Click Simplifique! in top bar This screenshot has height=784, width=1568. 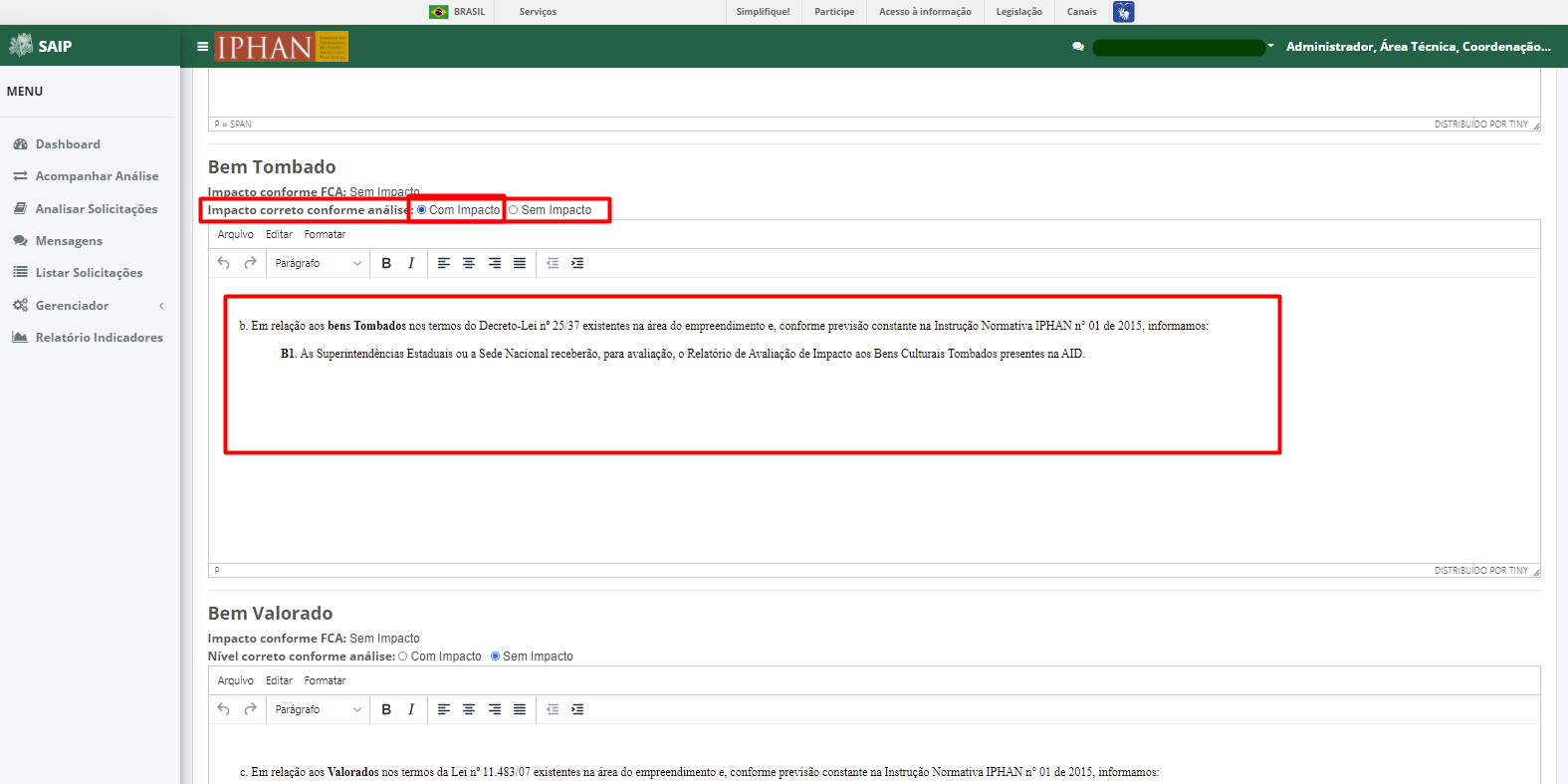click(x=764, y=12)
